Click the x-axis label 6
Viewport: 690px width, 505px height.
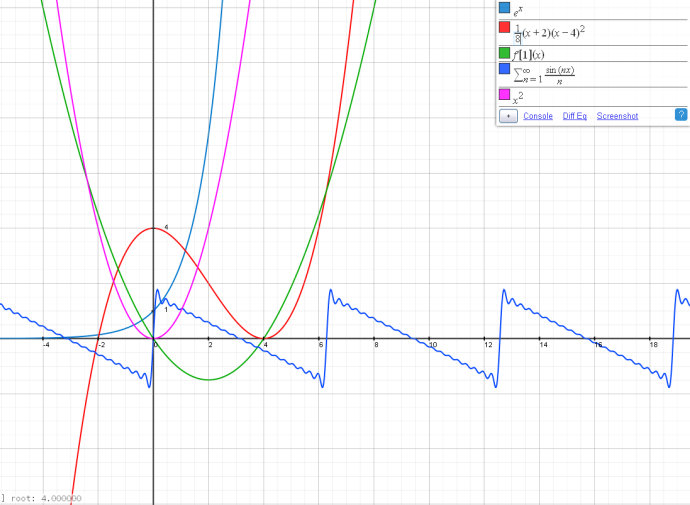coord(321,345)
